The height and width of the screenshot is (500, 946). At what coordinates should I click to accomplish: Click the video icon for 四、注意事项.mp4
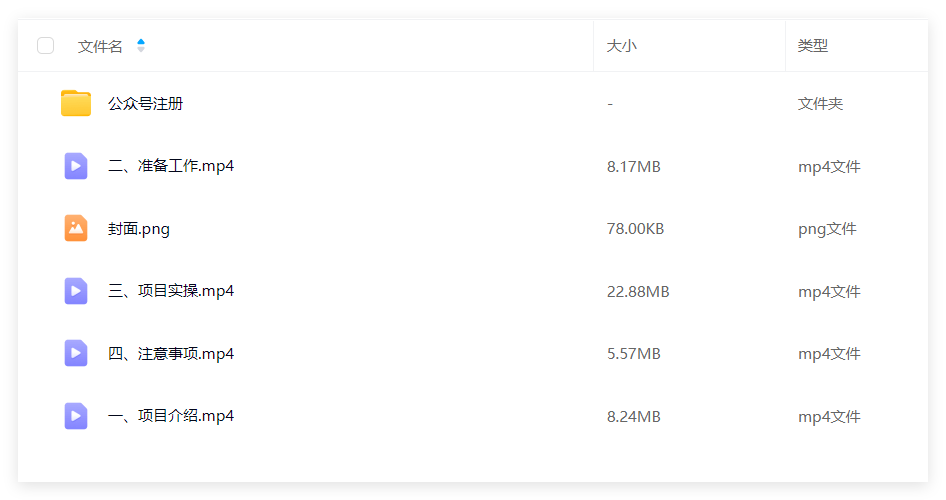(76, 353)
